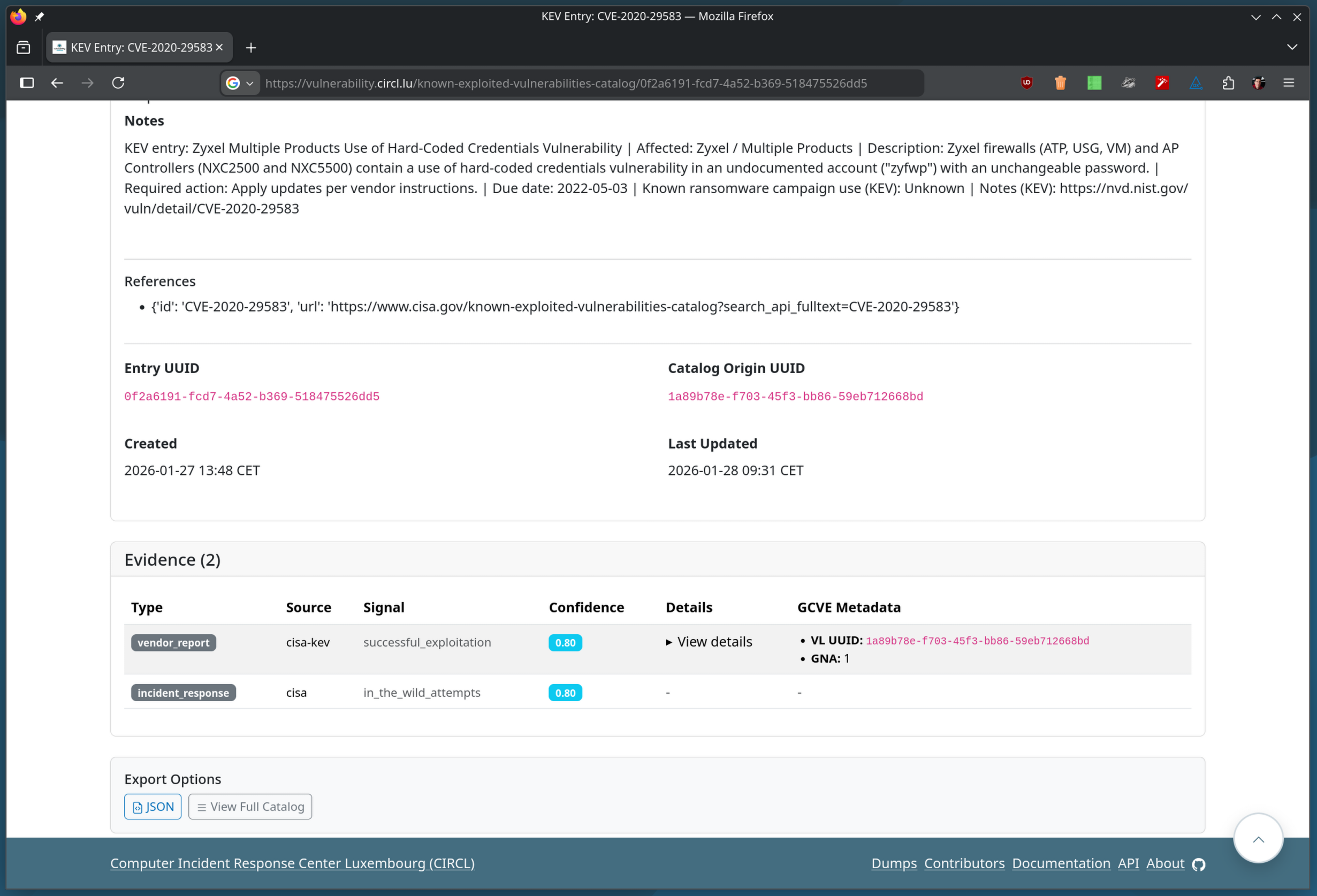Open the list all tabs chevron
Viewport: 1317px width, 896px height.
tap(1292, 48)
